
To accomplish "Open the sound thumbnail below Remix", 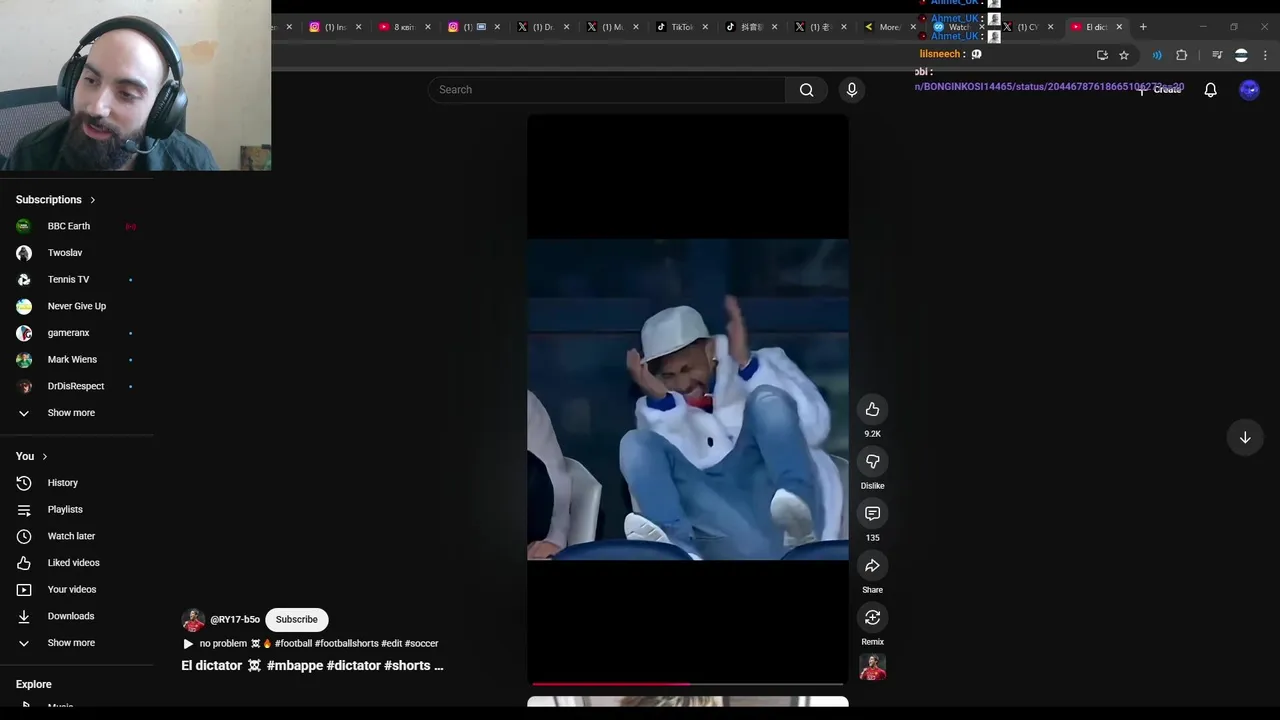I will [872, 667].
